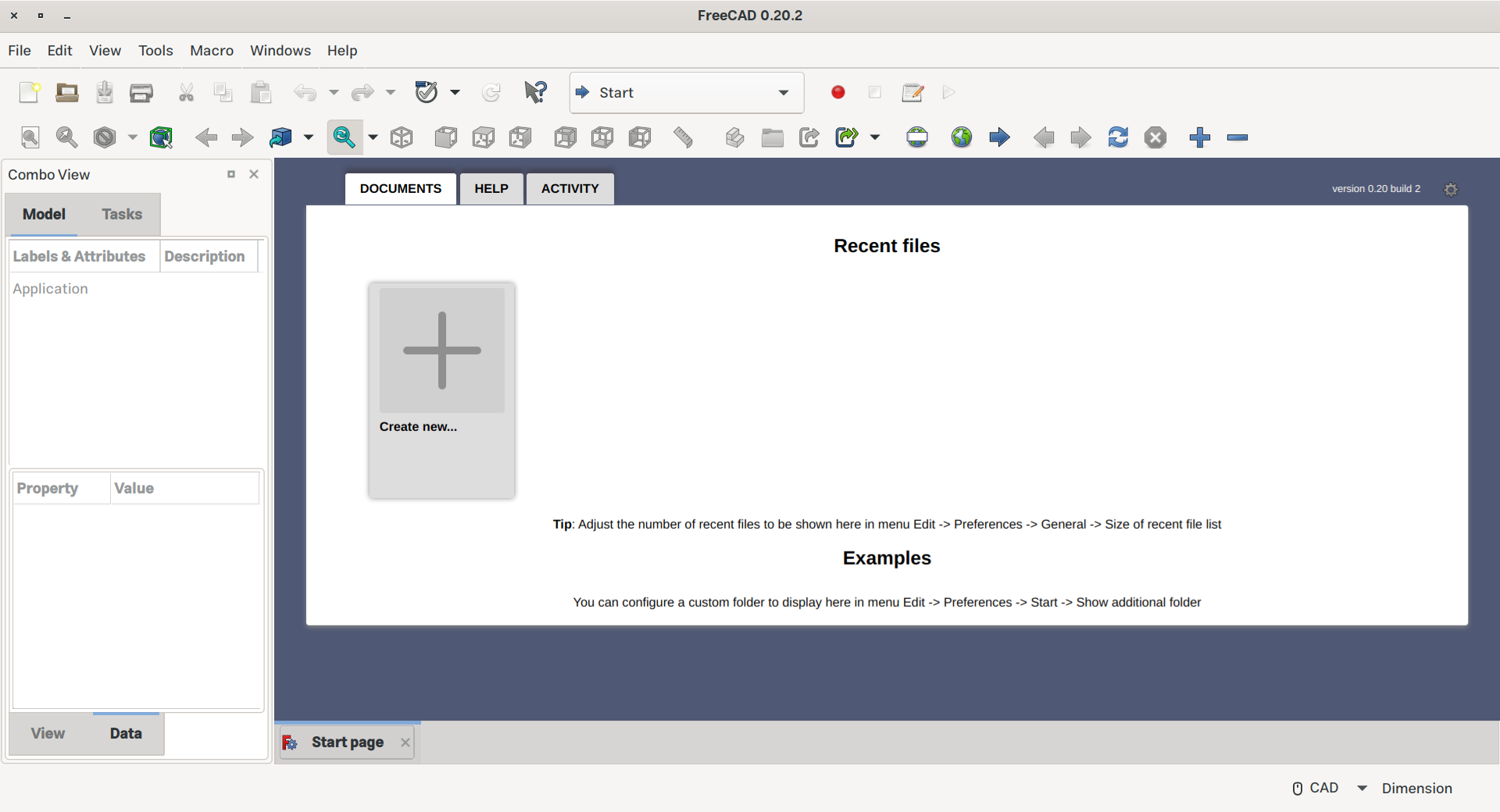Close the Start page tab

click(405, 743)
